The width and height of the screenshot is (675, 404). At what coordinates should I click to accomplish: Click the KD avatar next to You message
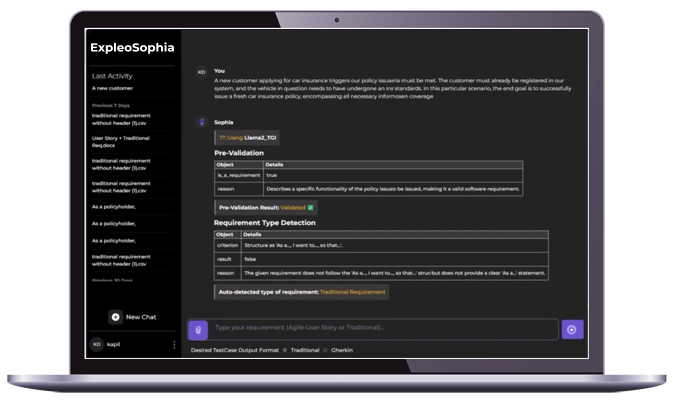coord(201,72)
